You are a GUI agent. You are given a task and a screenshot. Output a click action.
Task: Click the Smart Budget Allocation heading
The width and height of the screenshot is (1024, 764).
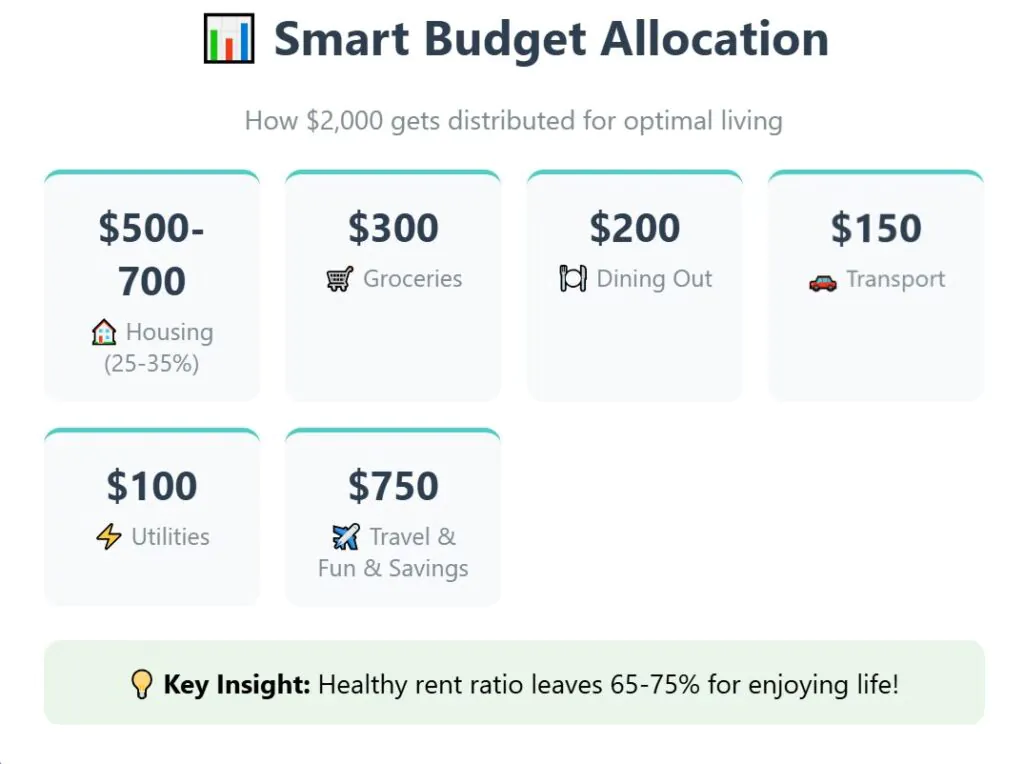pyautogui.click(x=551, y=40)
